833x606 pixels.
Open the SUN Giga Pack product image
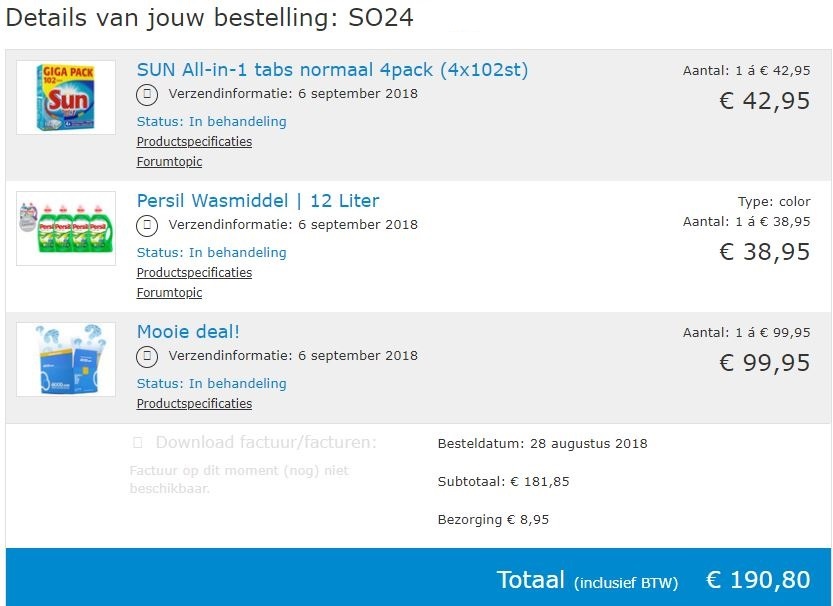point(66,97)
